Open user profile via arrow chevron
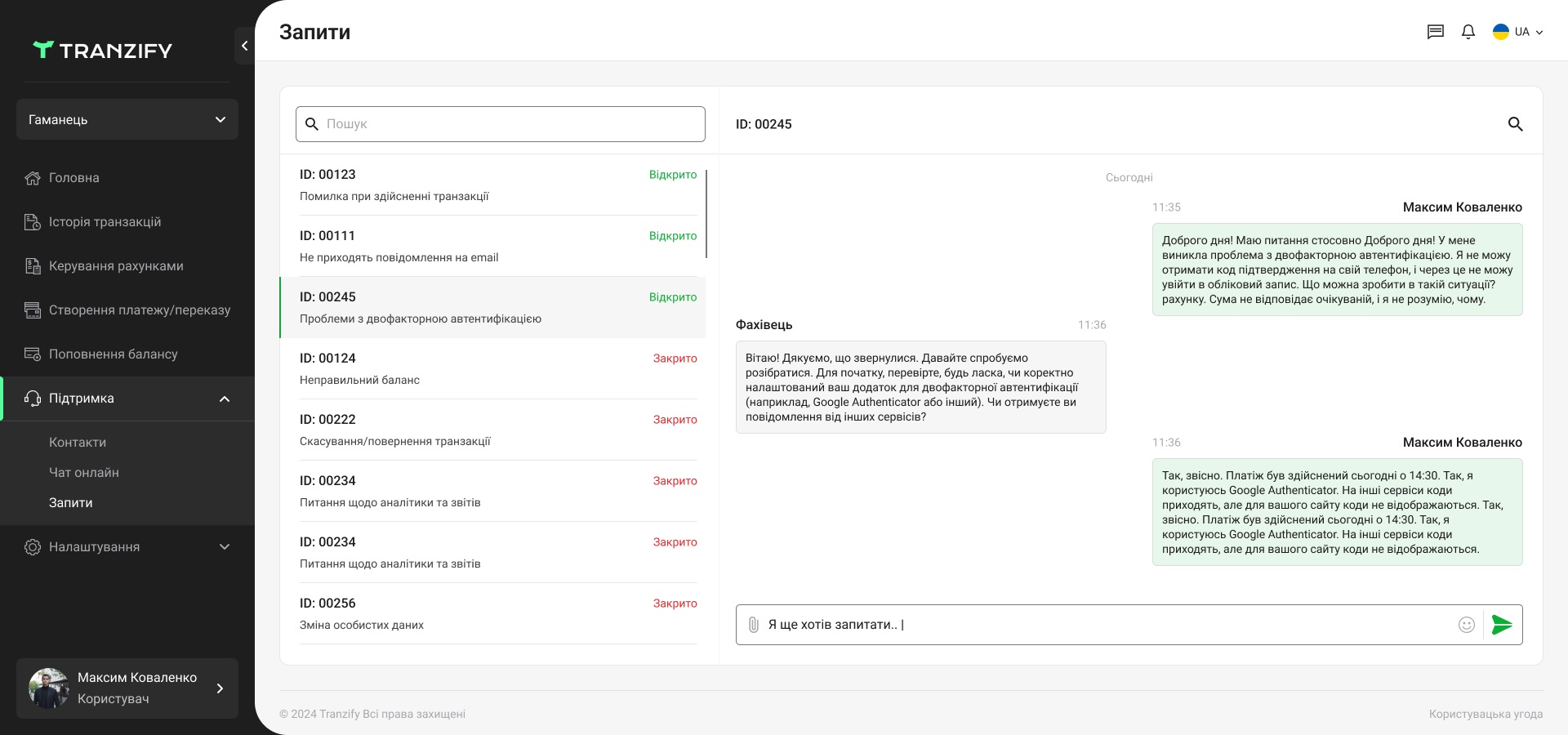This screenshot has height=735, width=1568. coord(220,688)
